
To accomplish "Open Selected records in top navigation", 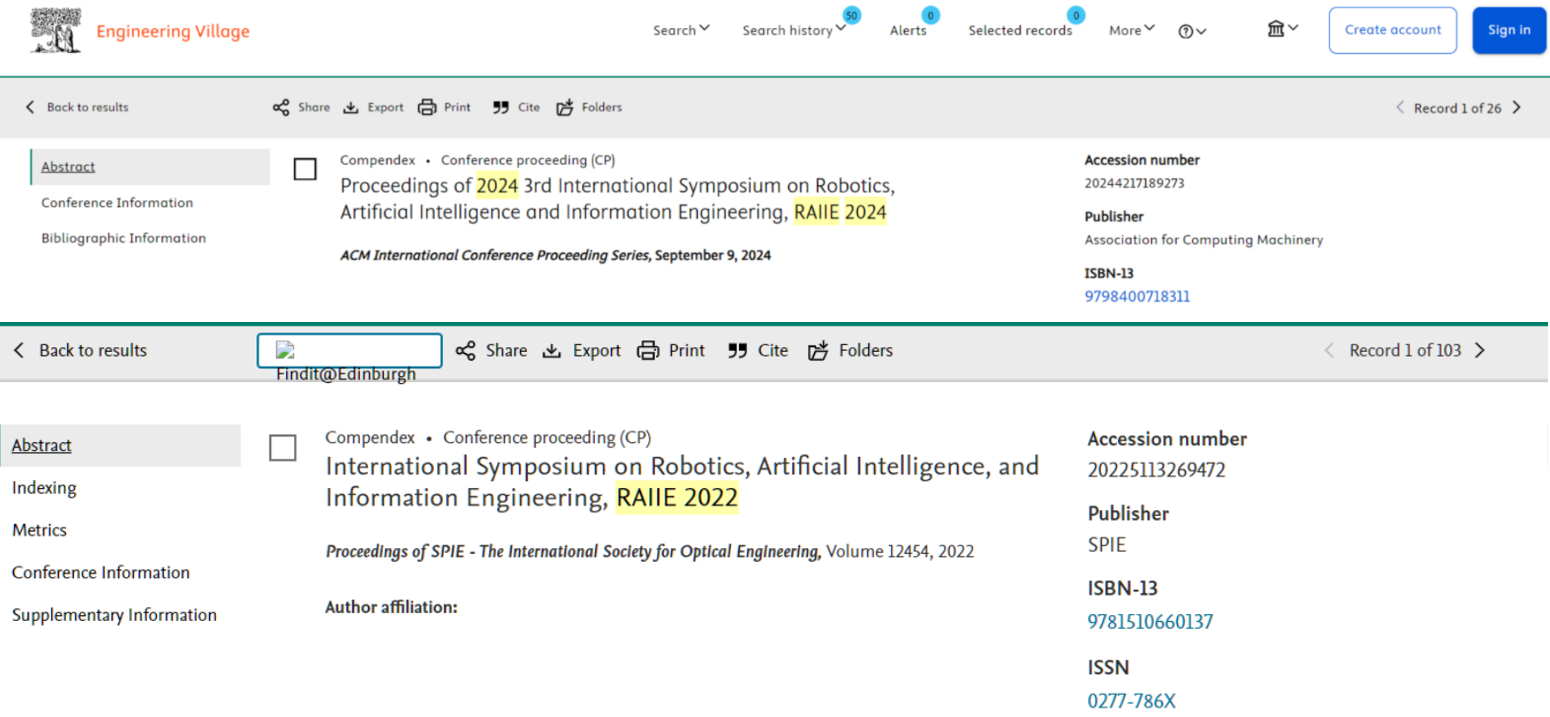I will click(x=1020, y=30).
